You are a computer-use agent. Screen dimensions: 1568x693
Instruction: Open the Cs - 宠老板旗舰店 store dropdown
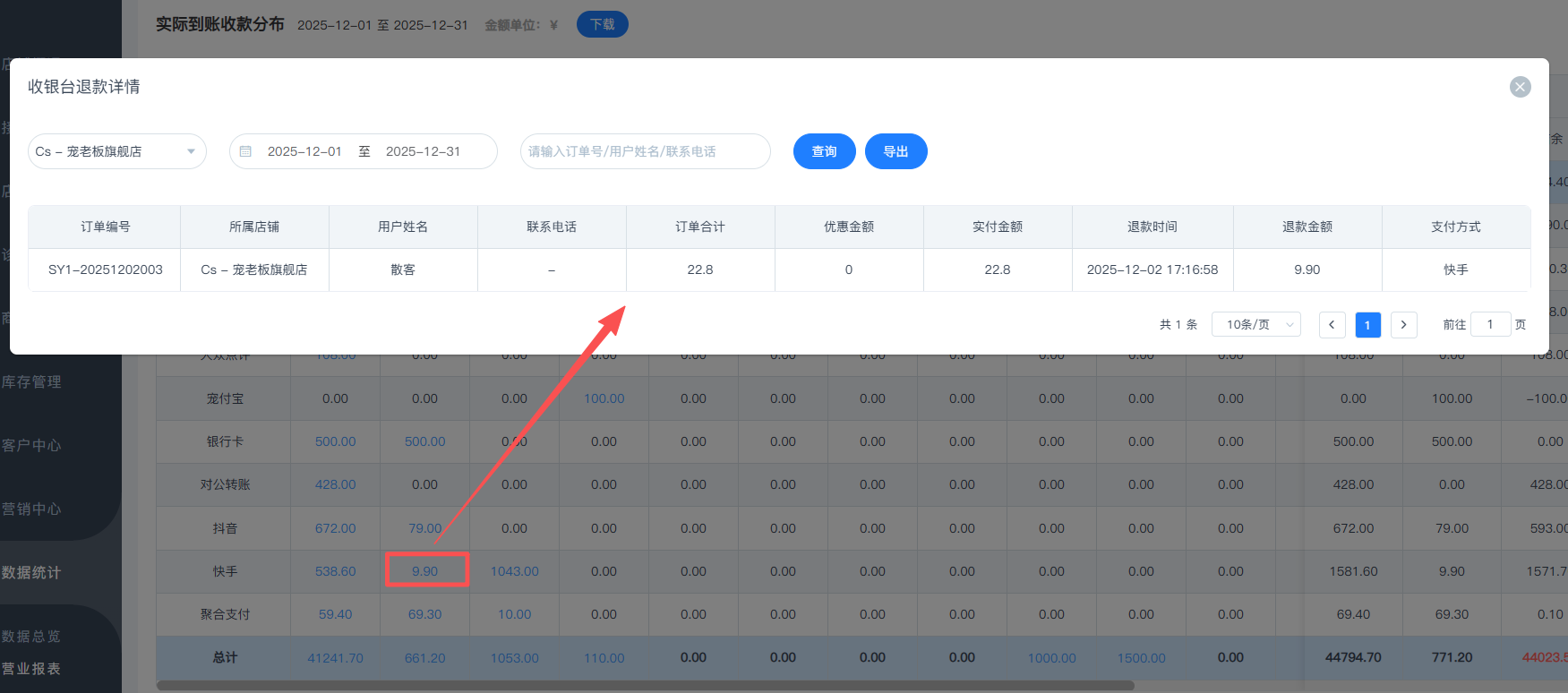pyautogui.click(x=116, y=151)
